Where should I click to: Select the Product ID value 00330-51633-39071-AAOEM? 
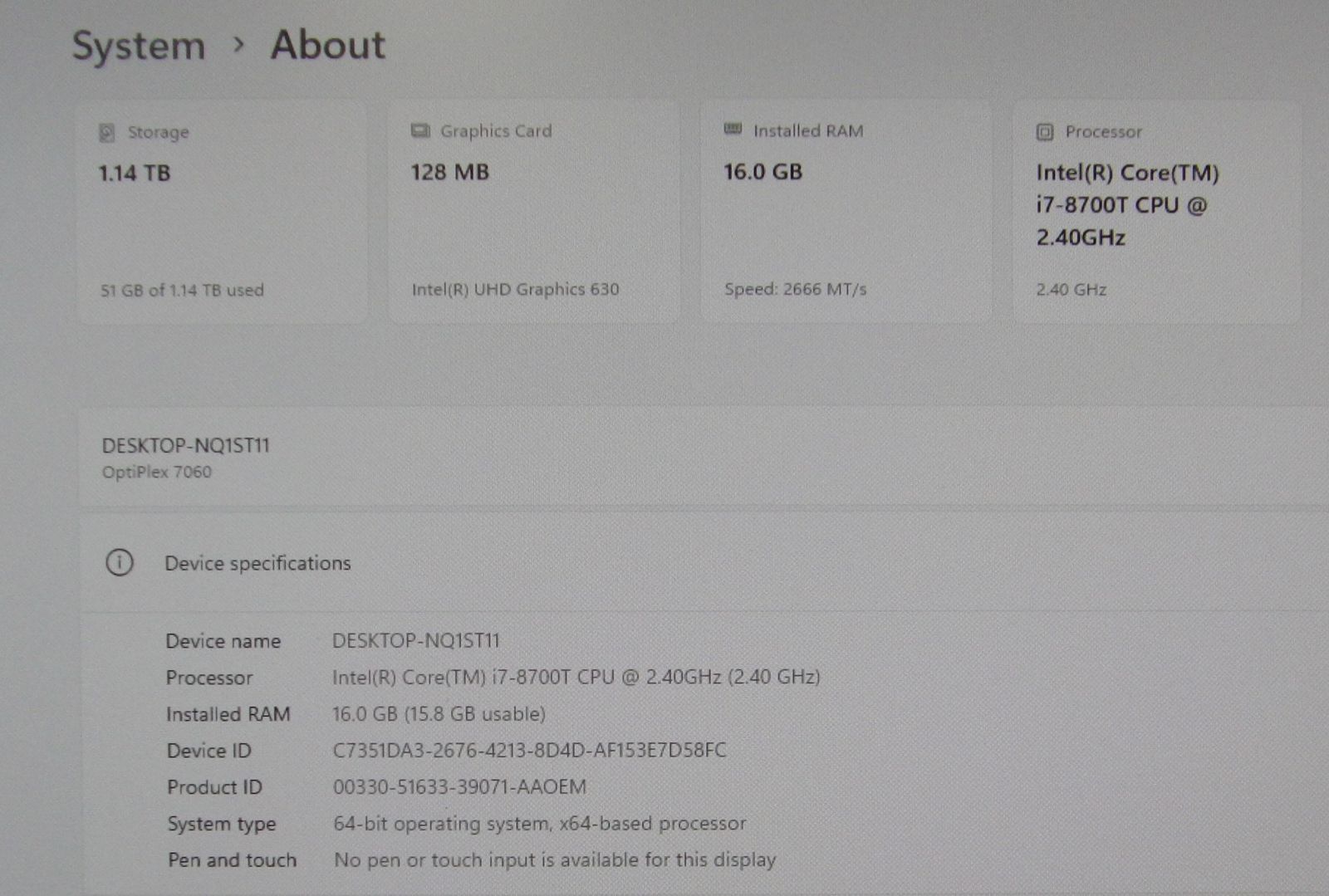[459, 787]
